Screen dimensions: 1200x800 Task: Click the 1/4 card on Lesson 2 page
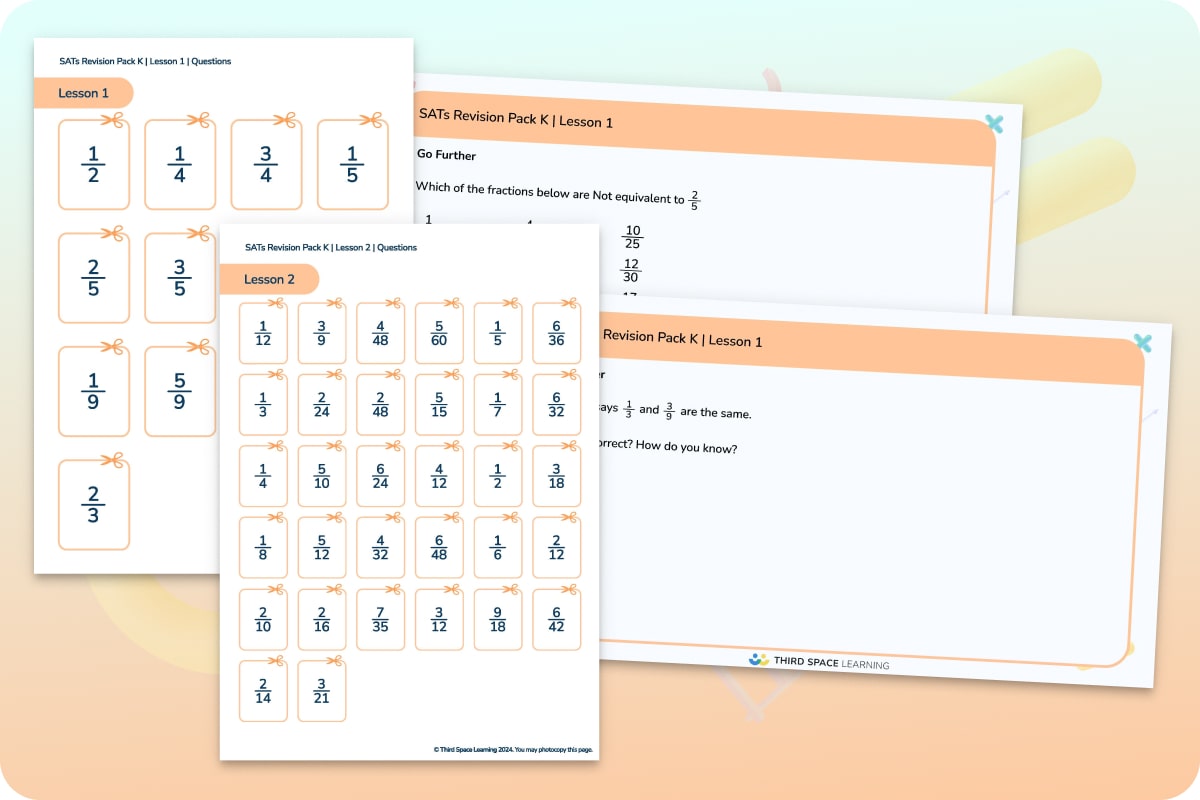[263, 476]
